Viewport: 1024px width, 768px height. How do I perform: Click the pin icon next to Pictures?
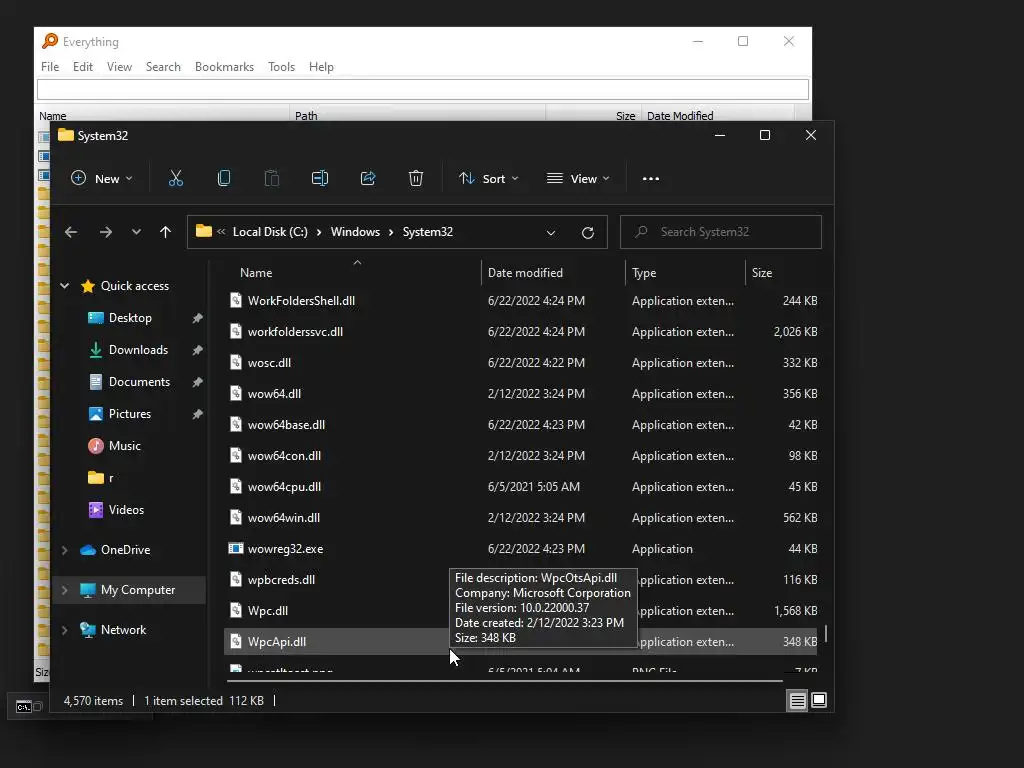(197, 414)
